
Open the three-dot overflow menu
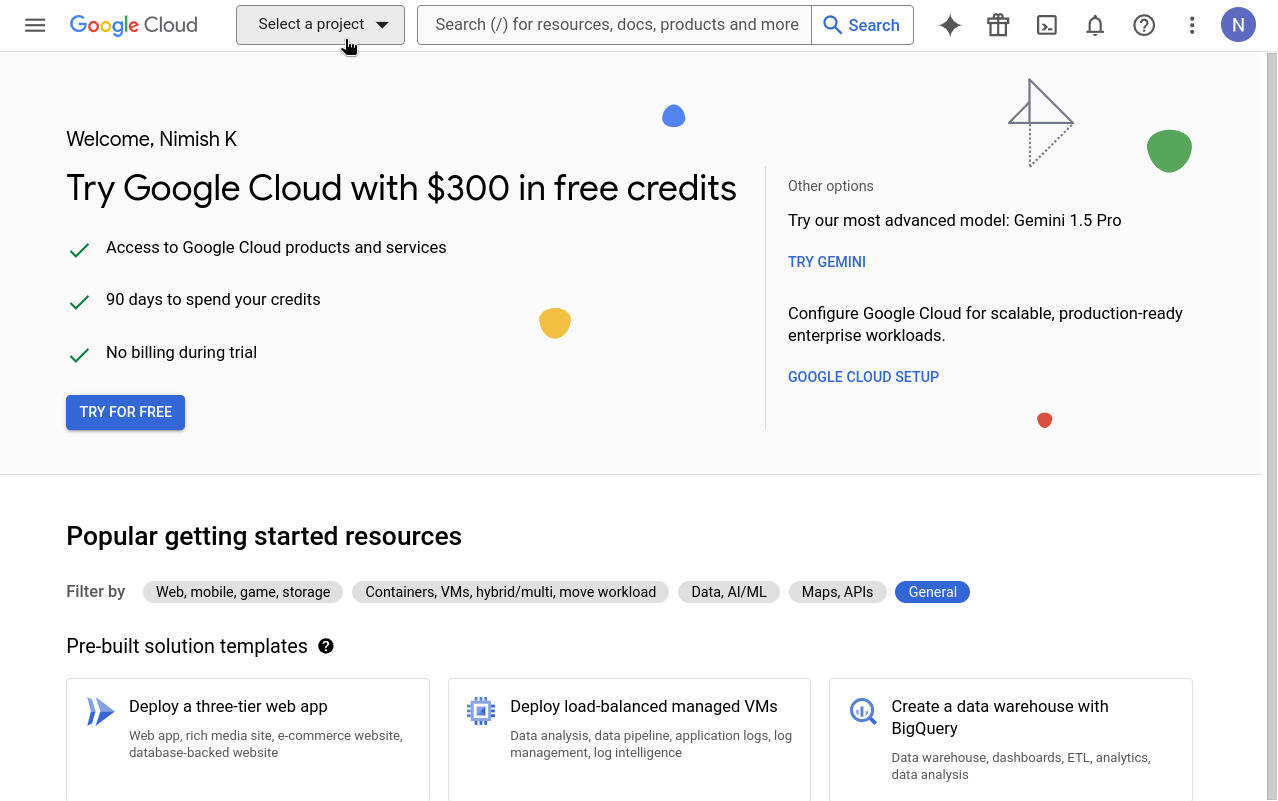[1192, 25]
